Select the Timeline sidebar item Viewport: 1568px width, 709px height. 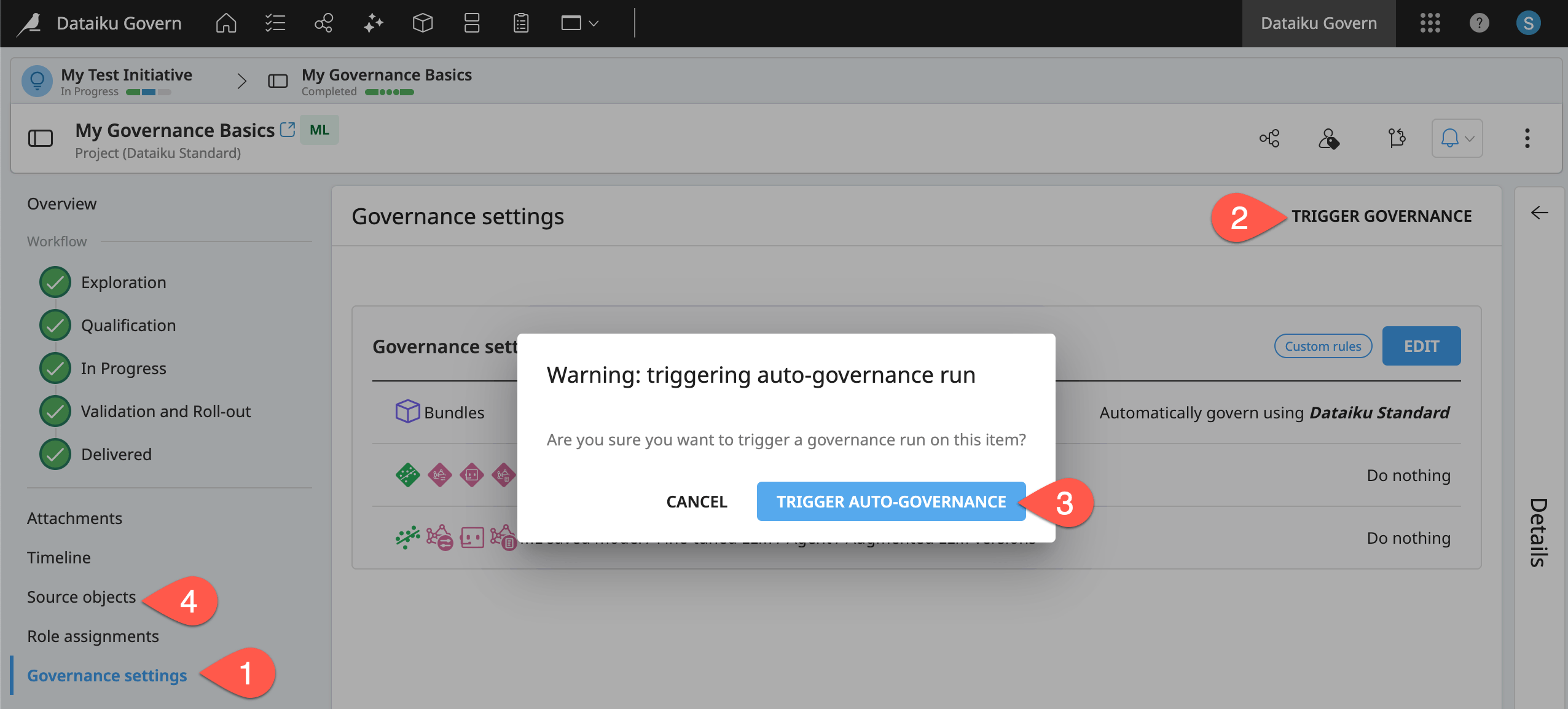[x=59, y=557]
